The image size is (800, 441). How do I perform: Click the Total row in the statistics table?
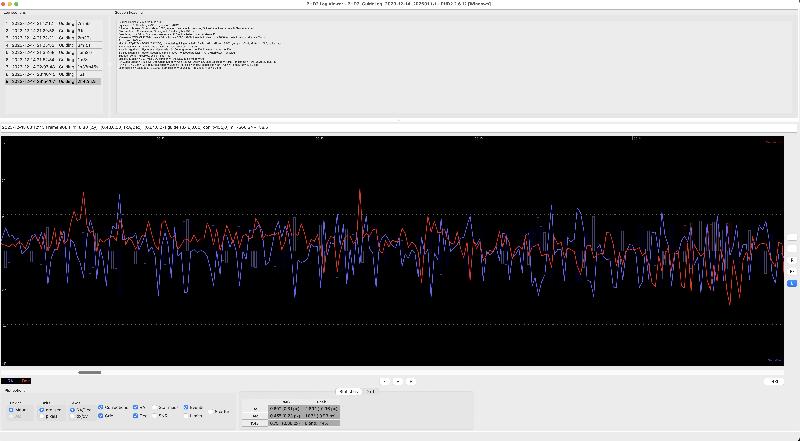coord(290,423)
